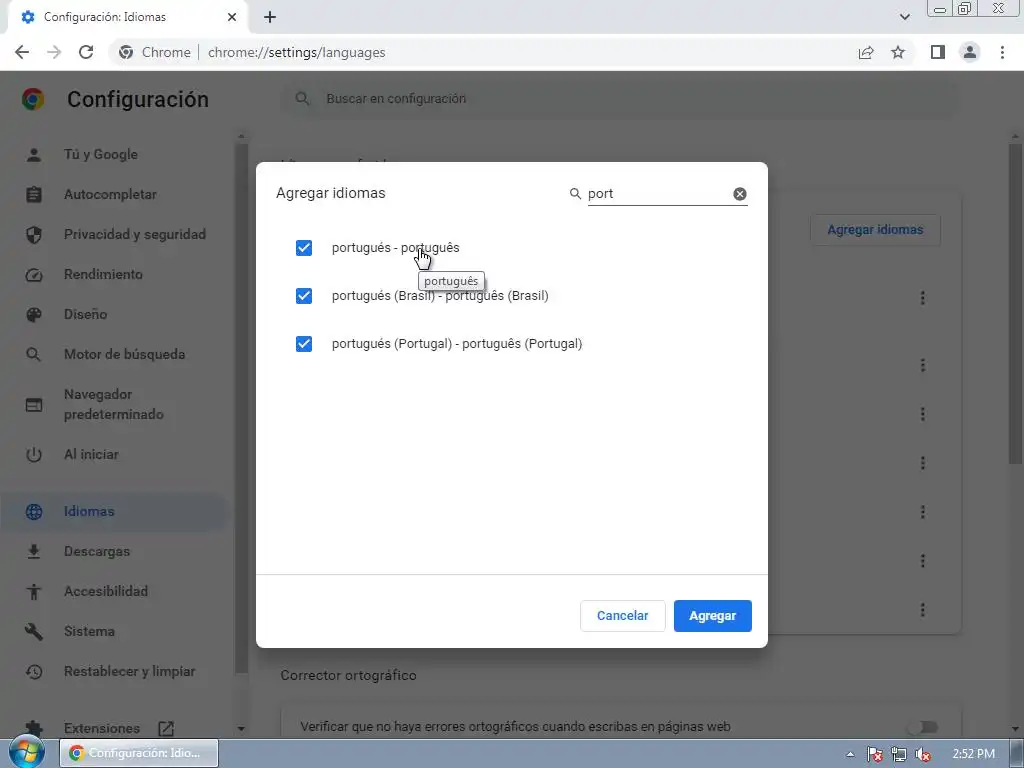The width and height of the screenshot is (1024, 768).
Task: Click the address bar URL chrome://settings/languages
Action: coord(296,52)
